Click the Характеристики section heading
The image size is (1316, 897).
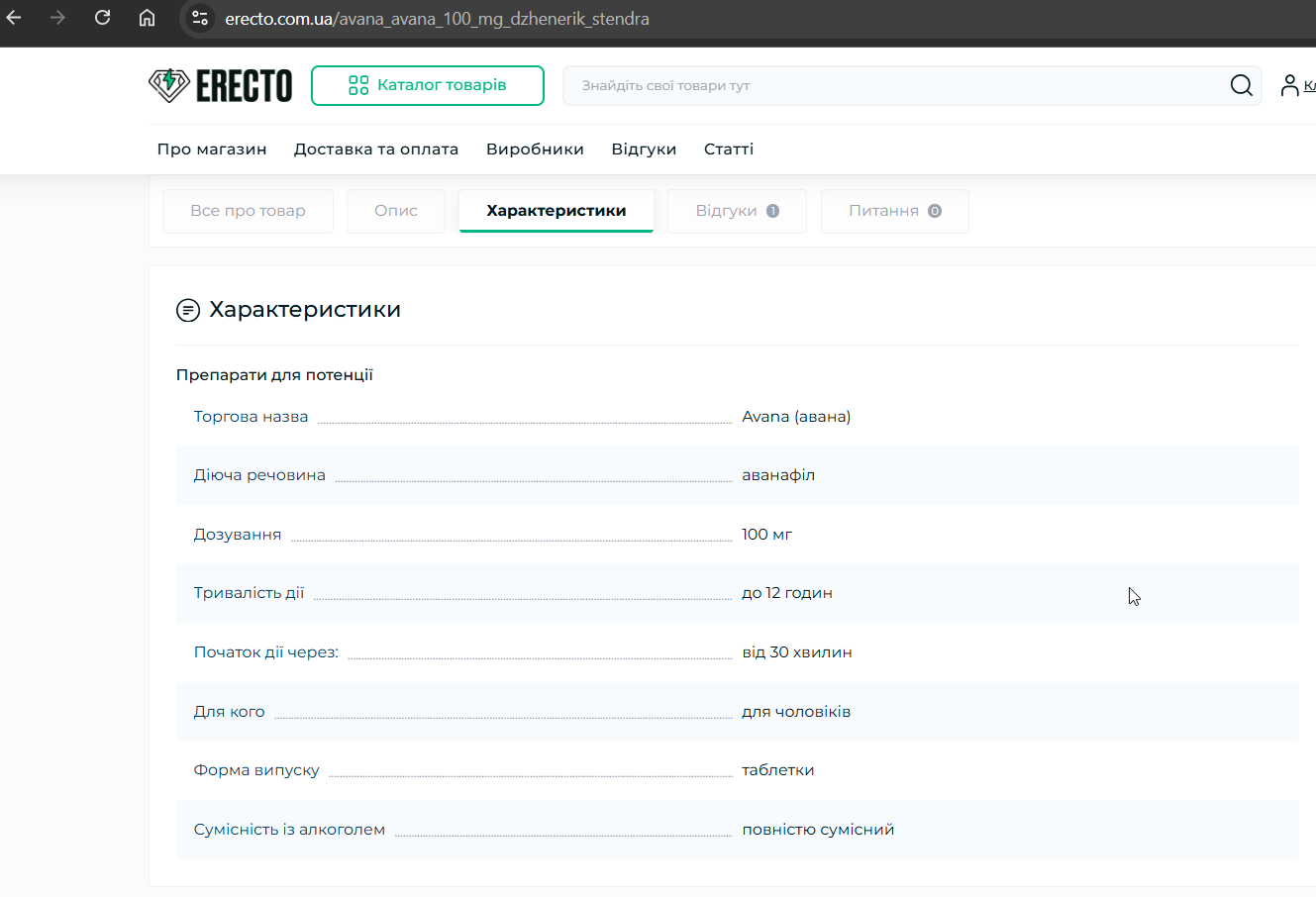[x=305, y=310]
